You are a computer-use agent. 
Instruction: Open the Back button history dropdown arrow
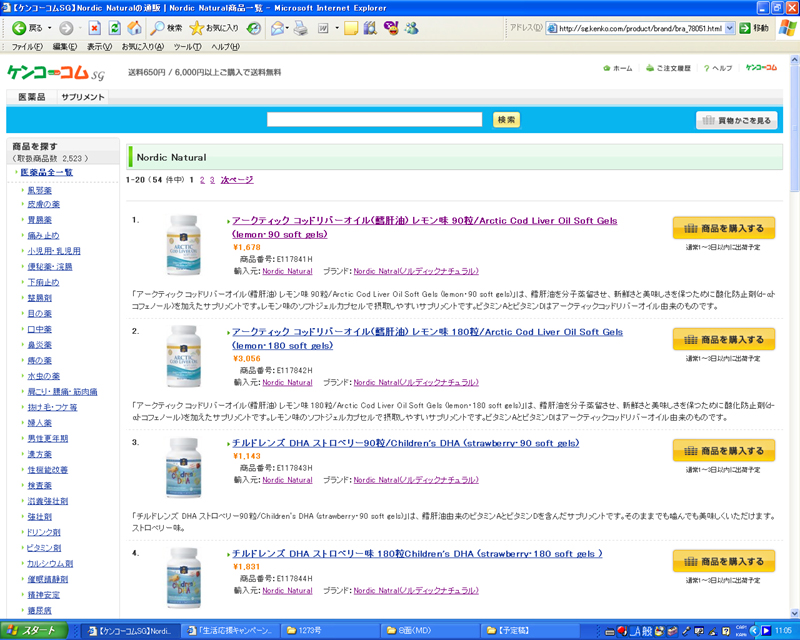50,28
